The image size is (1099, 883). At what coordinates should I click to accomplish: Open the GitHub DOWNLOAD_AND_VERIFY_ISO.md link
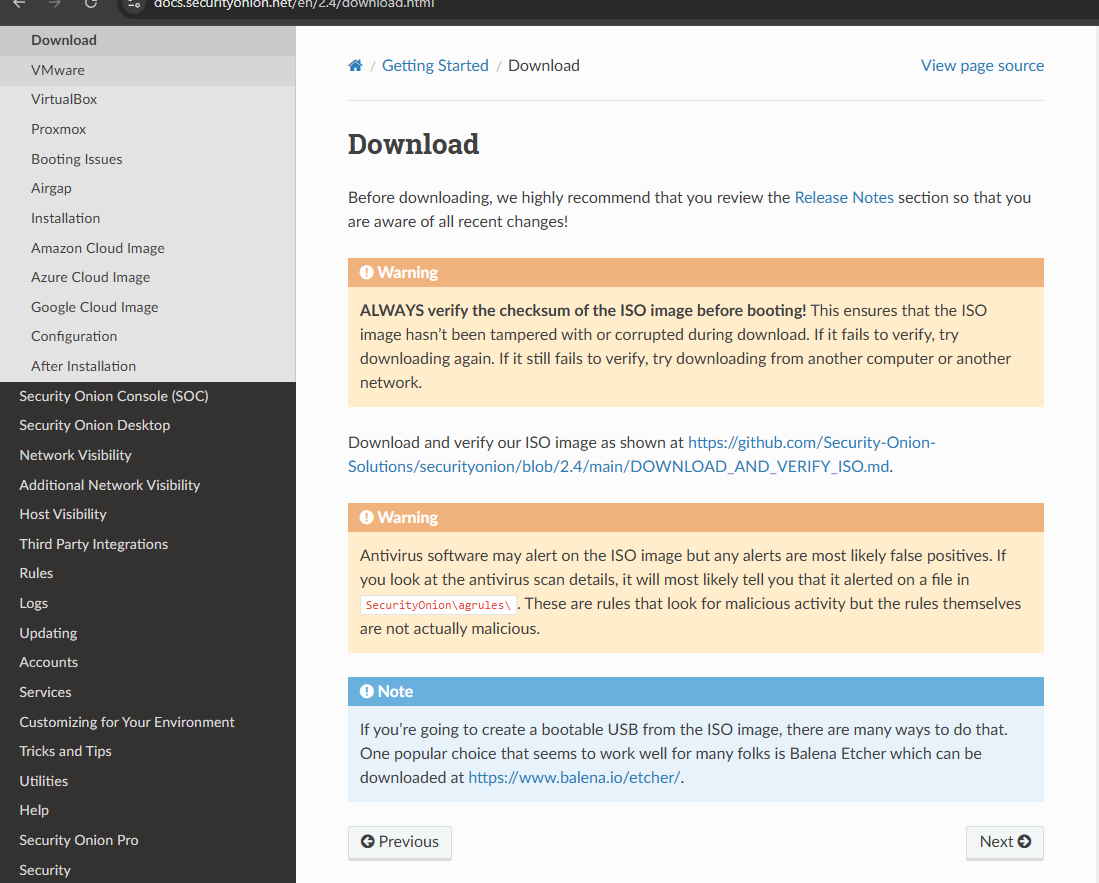coord(641,454)
